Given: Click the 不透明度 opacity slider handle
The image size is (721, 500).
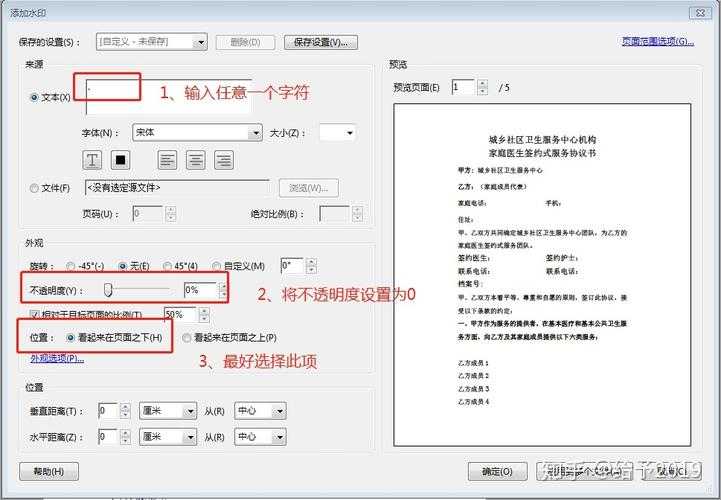Looking at the screenshot, I should point(108,290).
